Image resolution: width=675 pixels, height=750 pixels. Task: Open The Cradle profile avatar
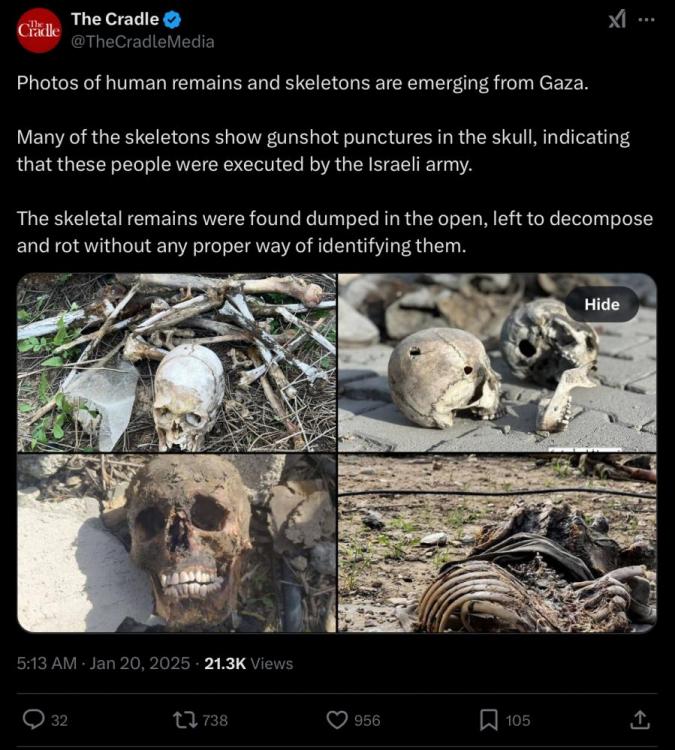point(39,30)
